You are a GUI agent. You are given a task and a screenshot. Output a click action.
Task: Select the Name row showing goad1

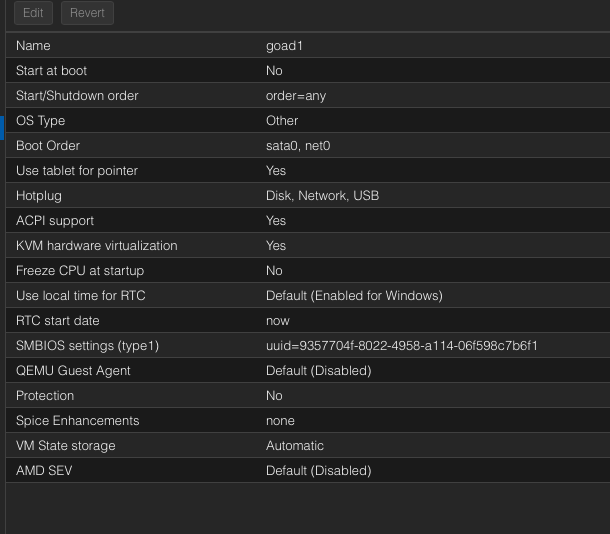pyautogui.click(x=300, y=46)
